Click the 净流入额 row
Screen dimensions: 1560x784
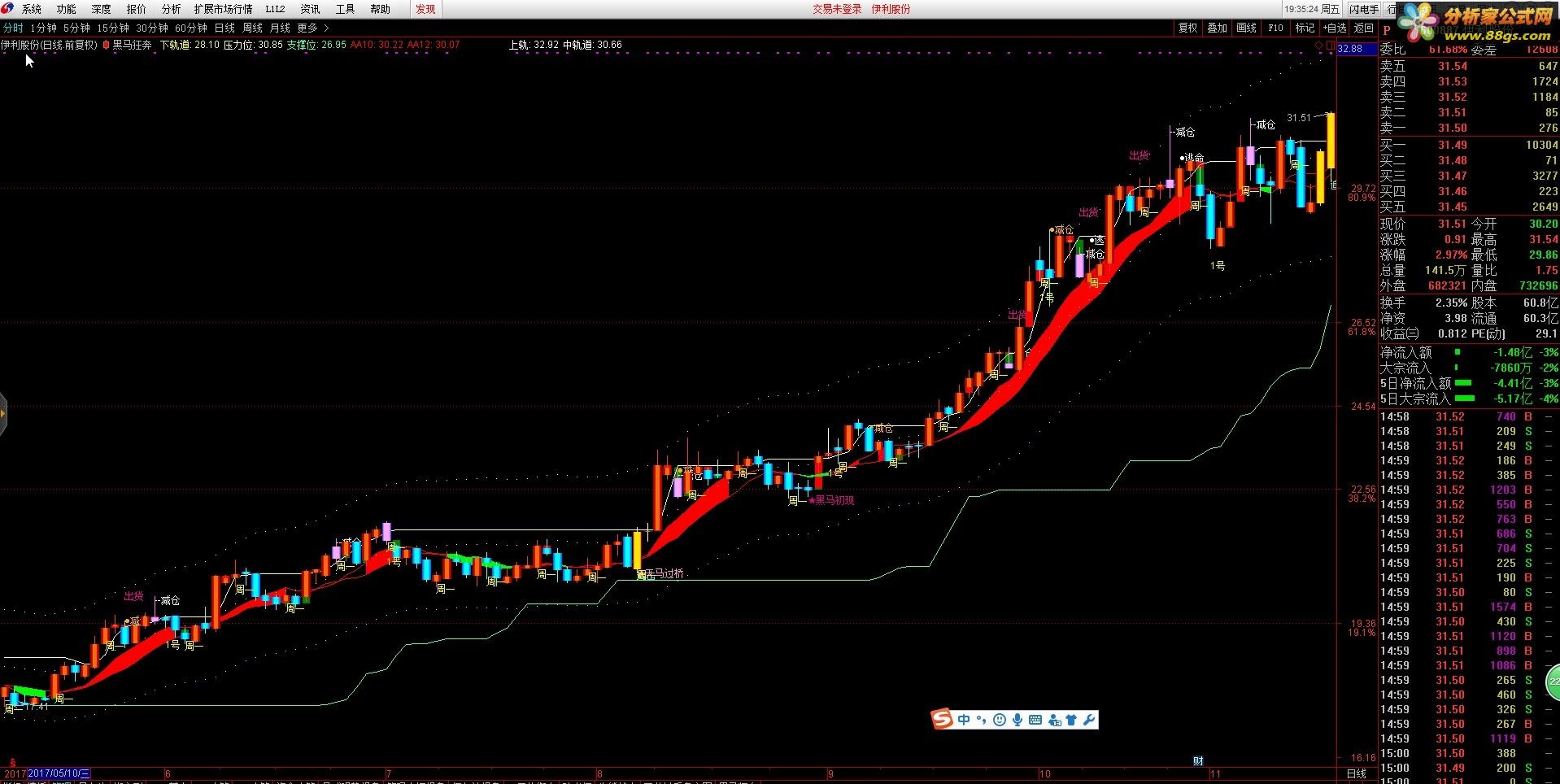click(1468, 352)
